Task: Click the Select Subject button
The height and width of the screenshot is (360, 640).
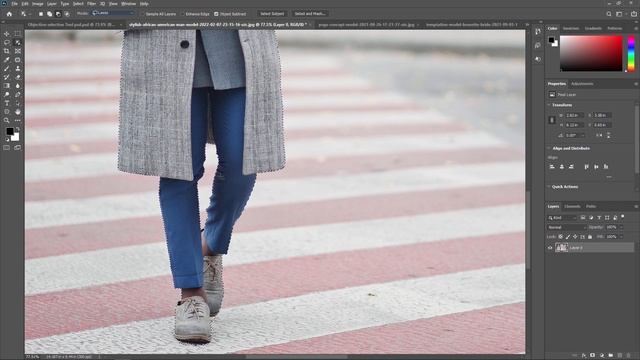Action: [x=272, y=14]
